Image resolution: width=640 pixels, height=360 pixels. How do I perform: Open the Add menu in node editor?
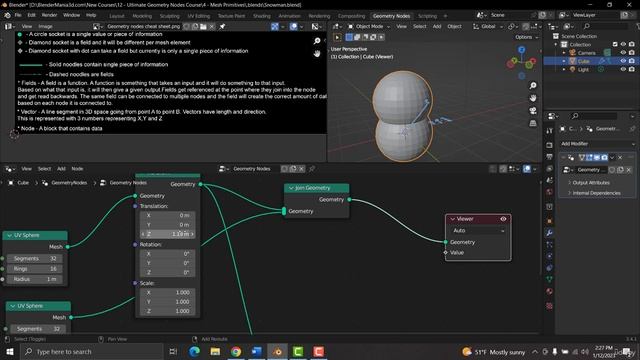61,169
